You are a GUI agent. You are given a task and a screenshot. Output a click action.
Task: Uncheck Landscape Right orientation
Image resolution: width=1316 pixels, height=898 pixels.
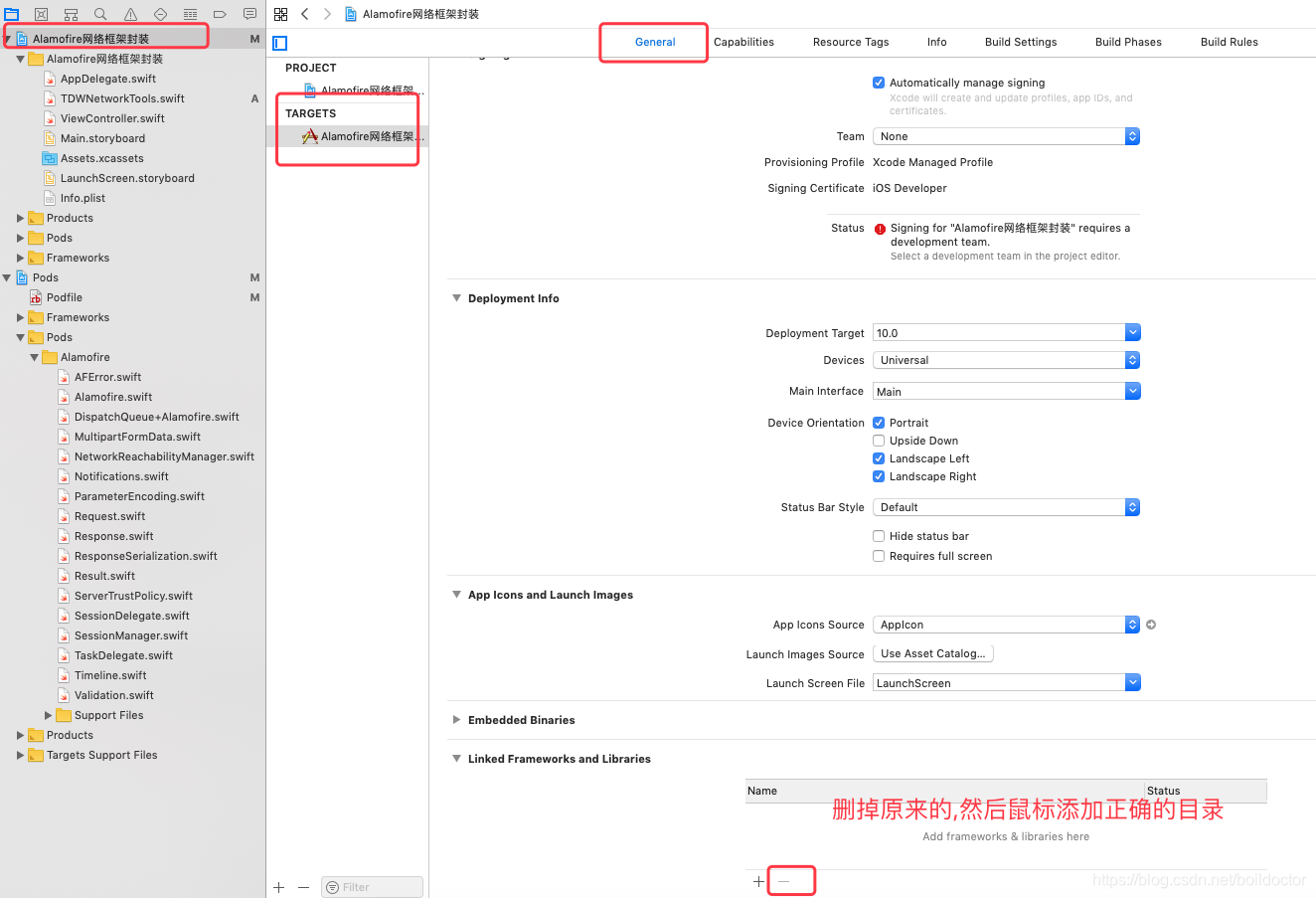click(879, 476)
